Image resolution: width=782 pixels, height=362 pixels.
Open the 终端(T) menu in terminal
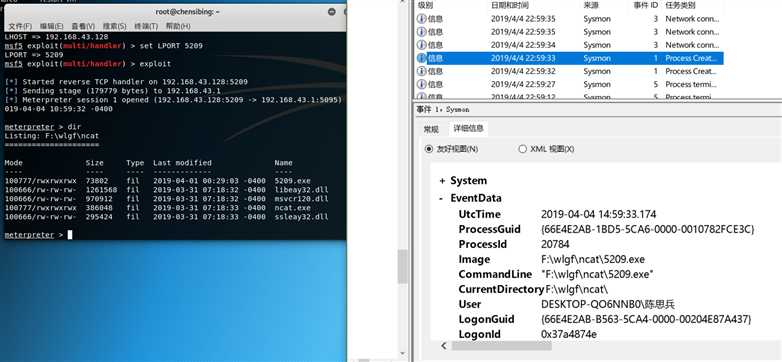point(146,26)
